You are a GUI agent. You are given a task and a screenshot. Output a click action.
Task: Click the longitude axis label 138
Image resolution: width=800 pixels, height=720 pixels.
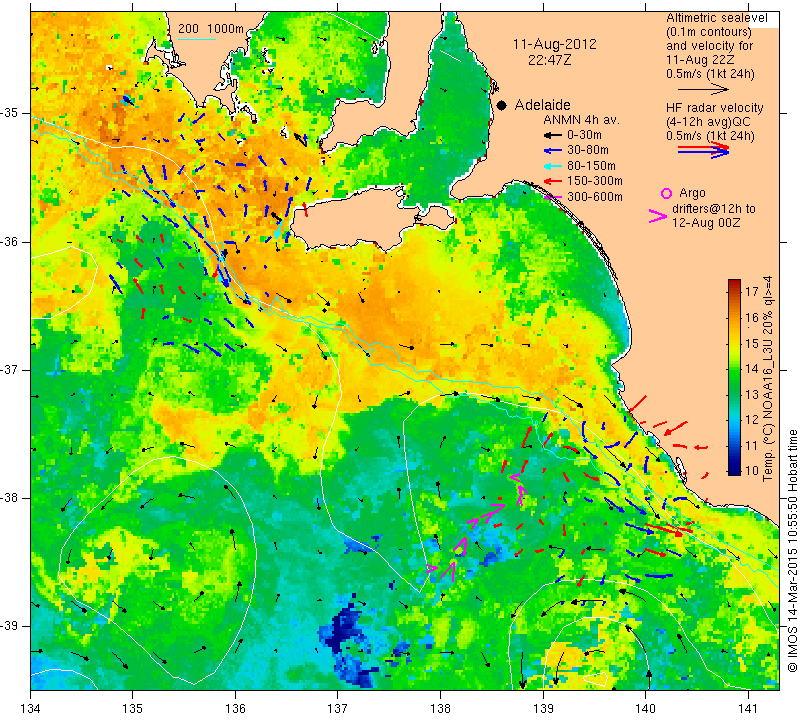pyautogui.click(x=440, y=709)
